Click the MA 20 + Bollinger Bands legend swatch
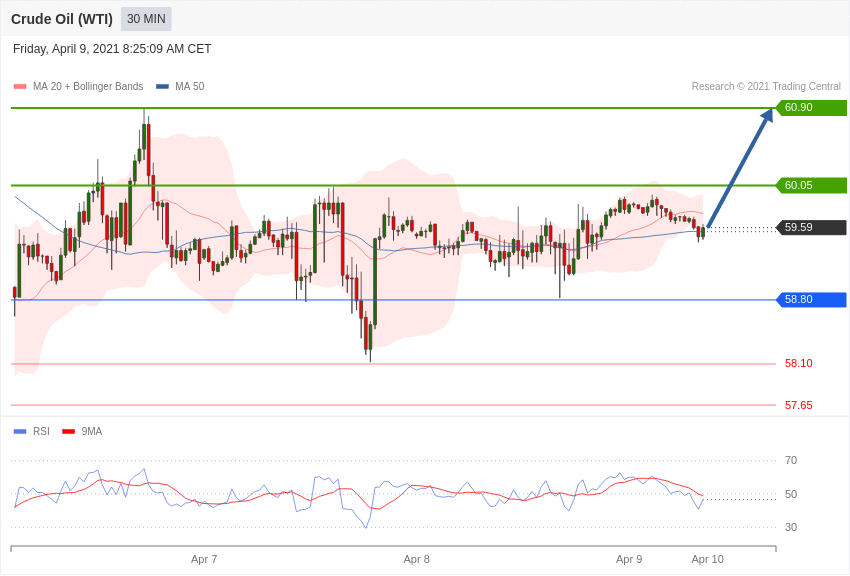This screenshot has width=850, height=576. pyautogui.click(x=20, y=87)
